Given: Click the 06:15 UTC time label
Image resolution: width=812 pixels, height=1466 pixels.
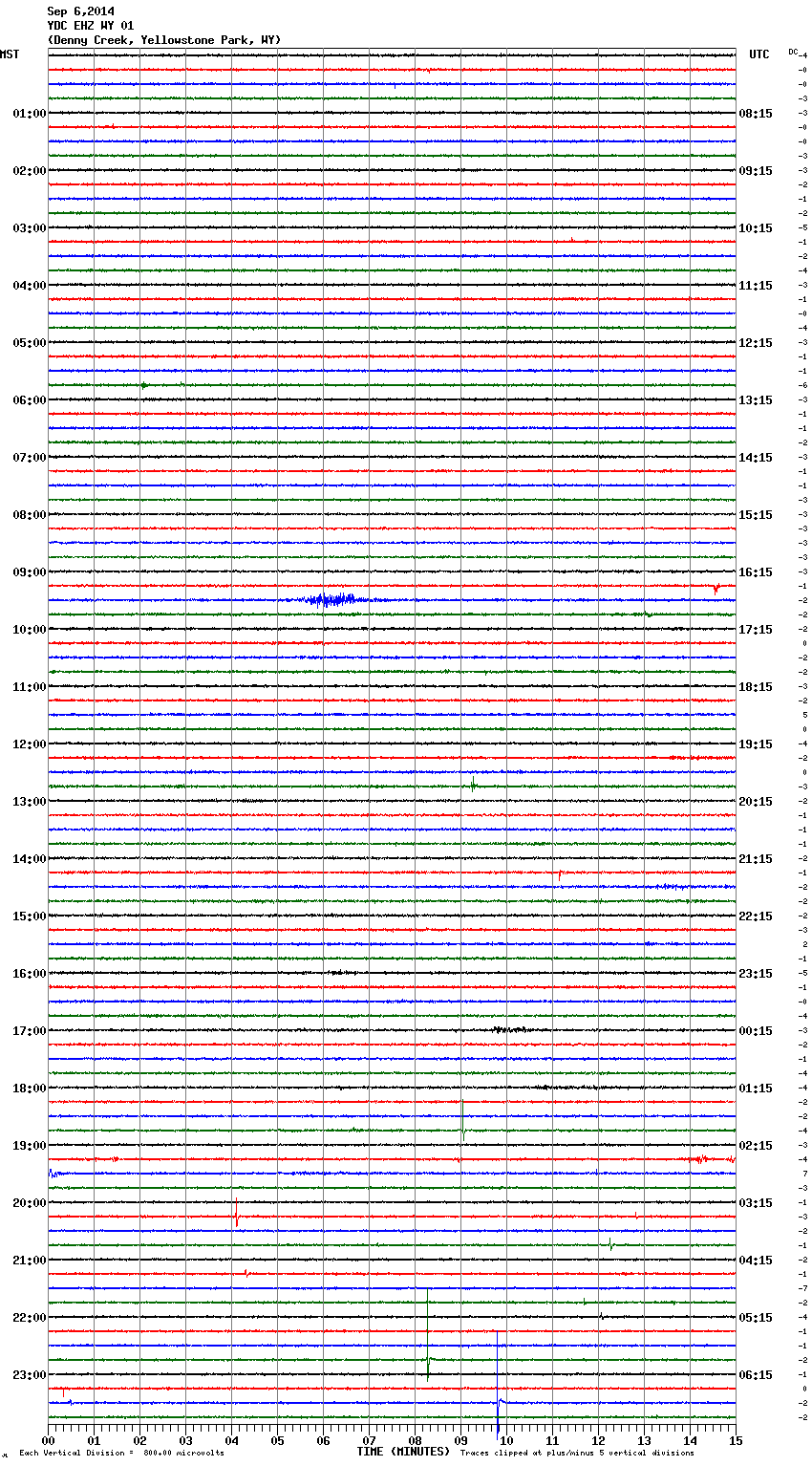Looking at the screenshot, I should 756,1375.
